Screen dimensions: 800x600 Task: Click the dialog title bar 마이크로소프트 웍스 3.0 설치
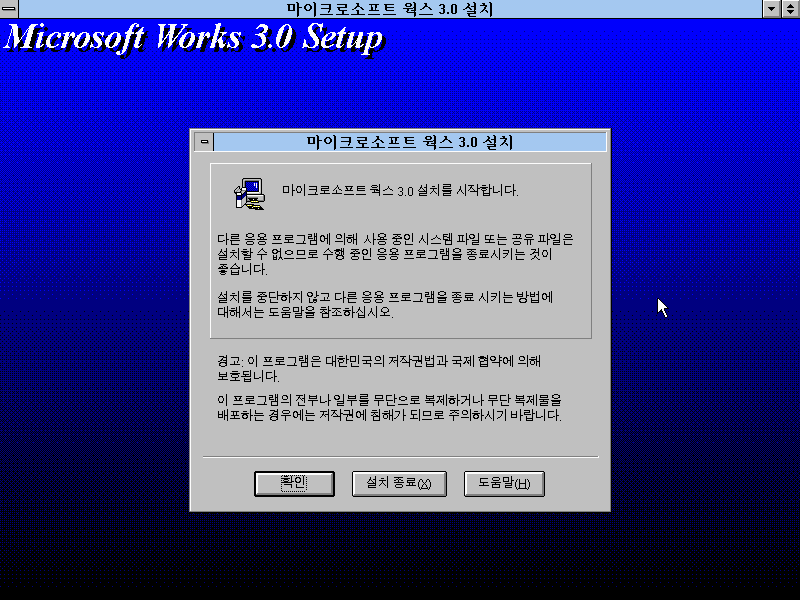(410, 142)
